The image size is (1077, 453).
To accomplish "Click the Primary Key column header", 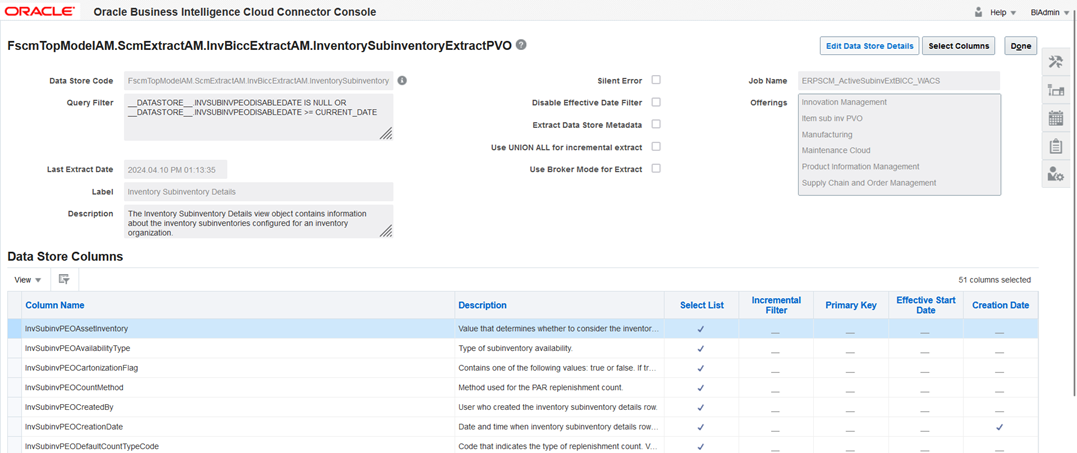I will click(850, 305).
